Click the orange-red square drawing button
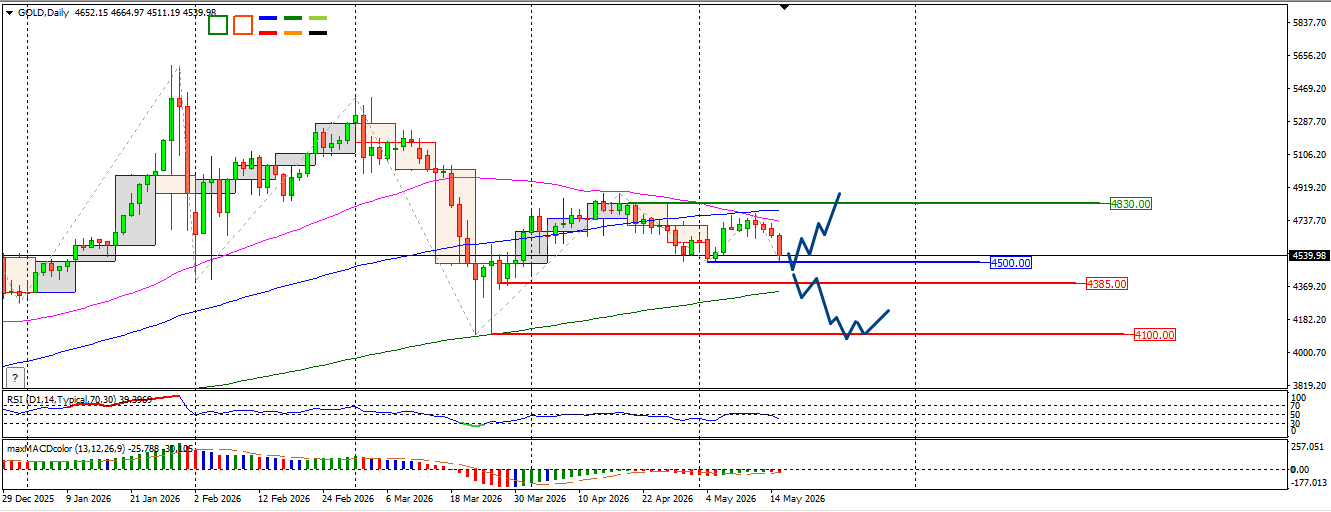The image size is (1331, 512). coord(243,26)
